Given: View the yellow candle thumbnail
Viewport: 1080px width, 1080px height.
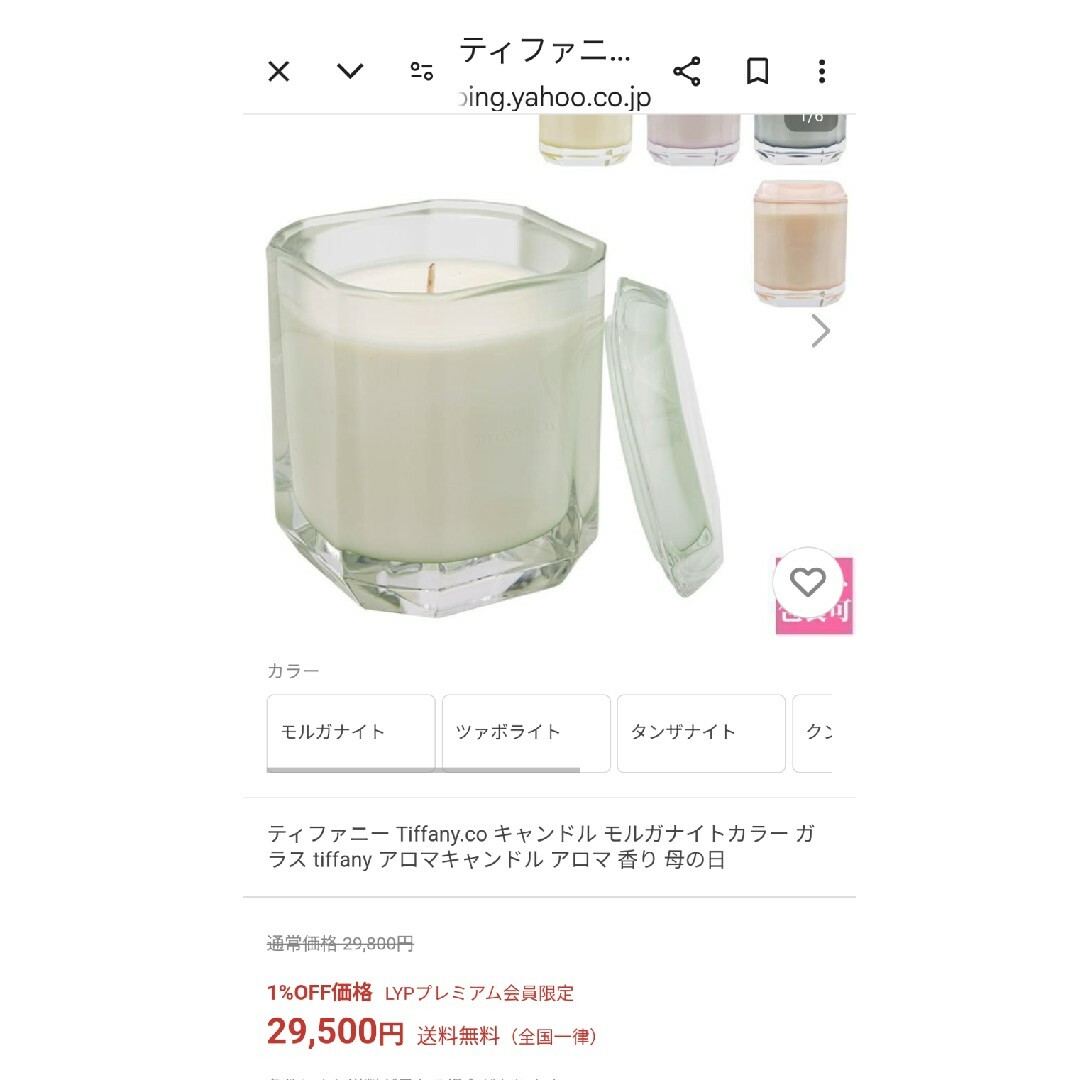Looking at the screenshot, I should click(585, 140).
